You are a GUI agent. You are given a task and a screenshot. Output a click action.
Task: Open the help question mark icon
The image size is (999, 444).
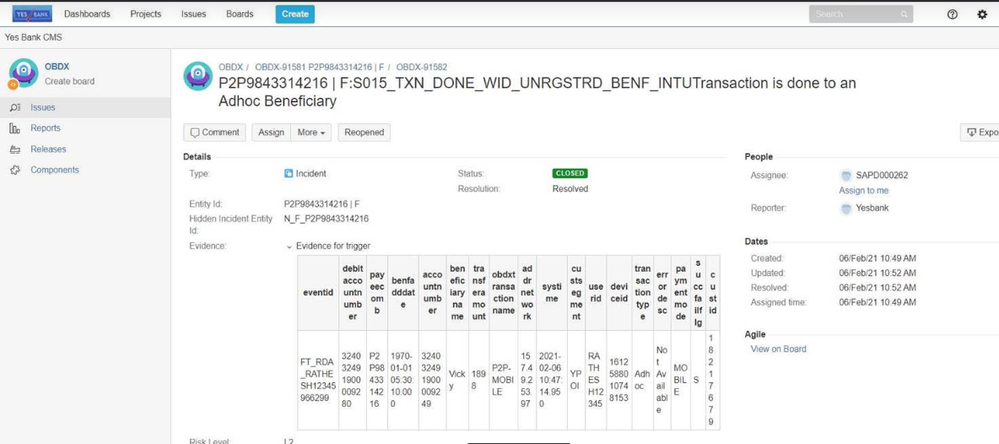952,14
